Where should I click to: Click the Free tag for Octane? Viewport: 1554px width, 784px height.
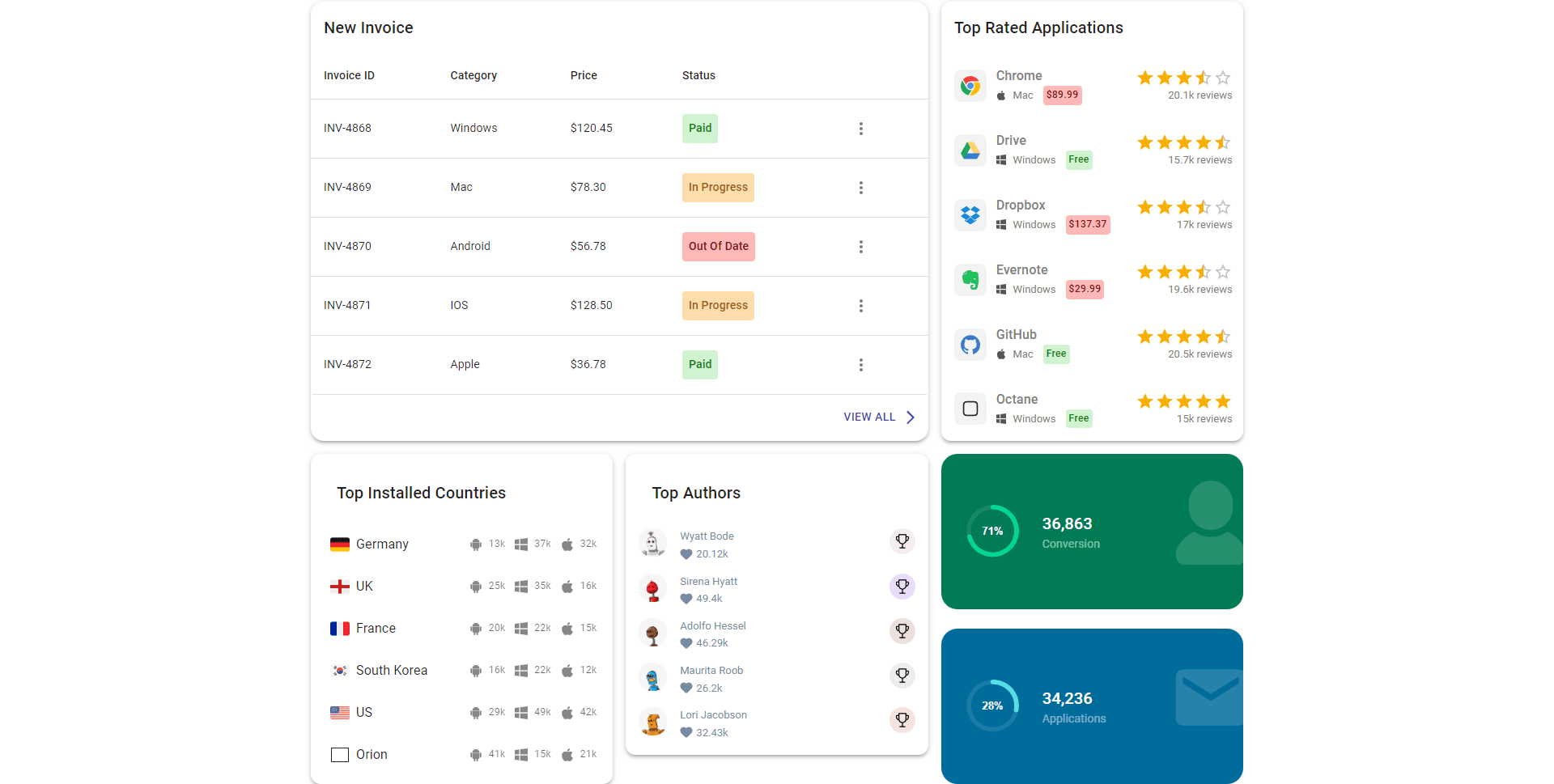click(1079, 419)
